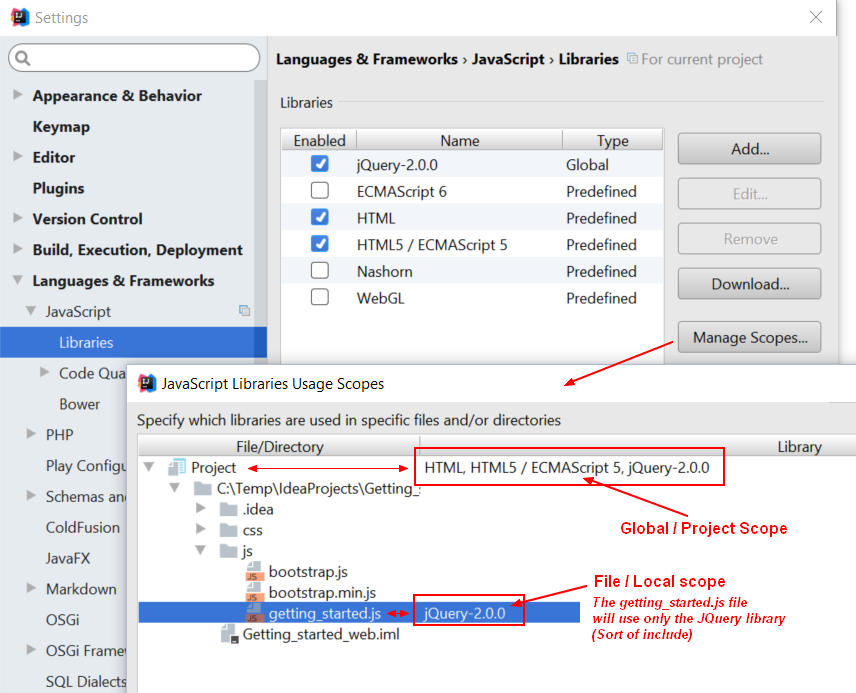
Task: Enable the WebGL library checkbox
Action: 319,298
